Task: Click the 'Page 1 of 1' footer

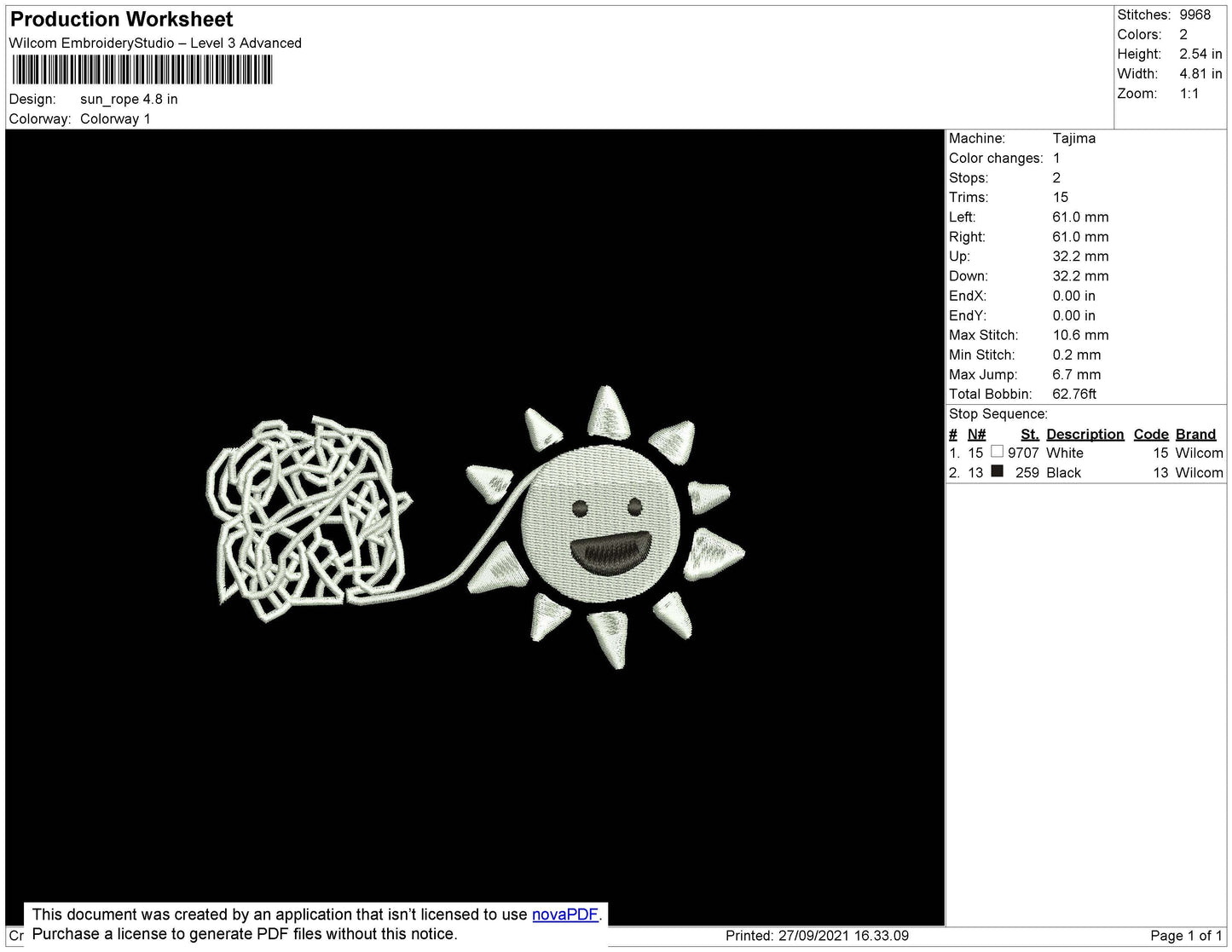Action: tap(1186, 936)
